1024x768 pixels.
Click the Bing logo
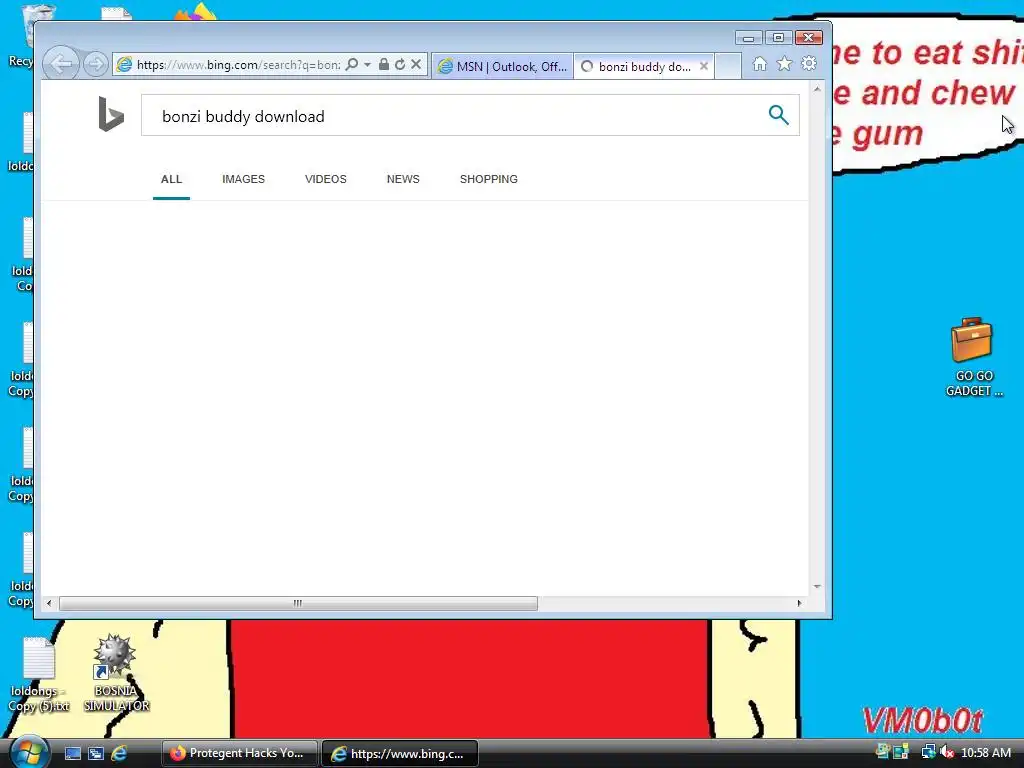point(111,114)
